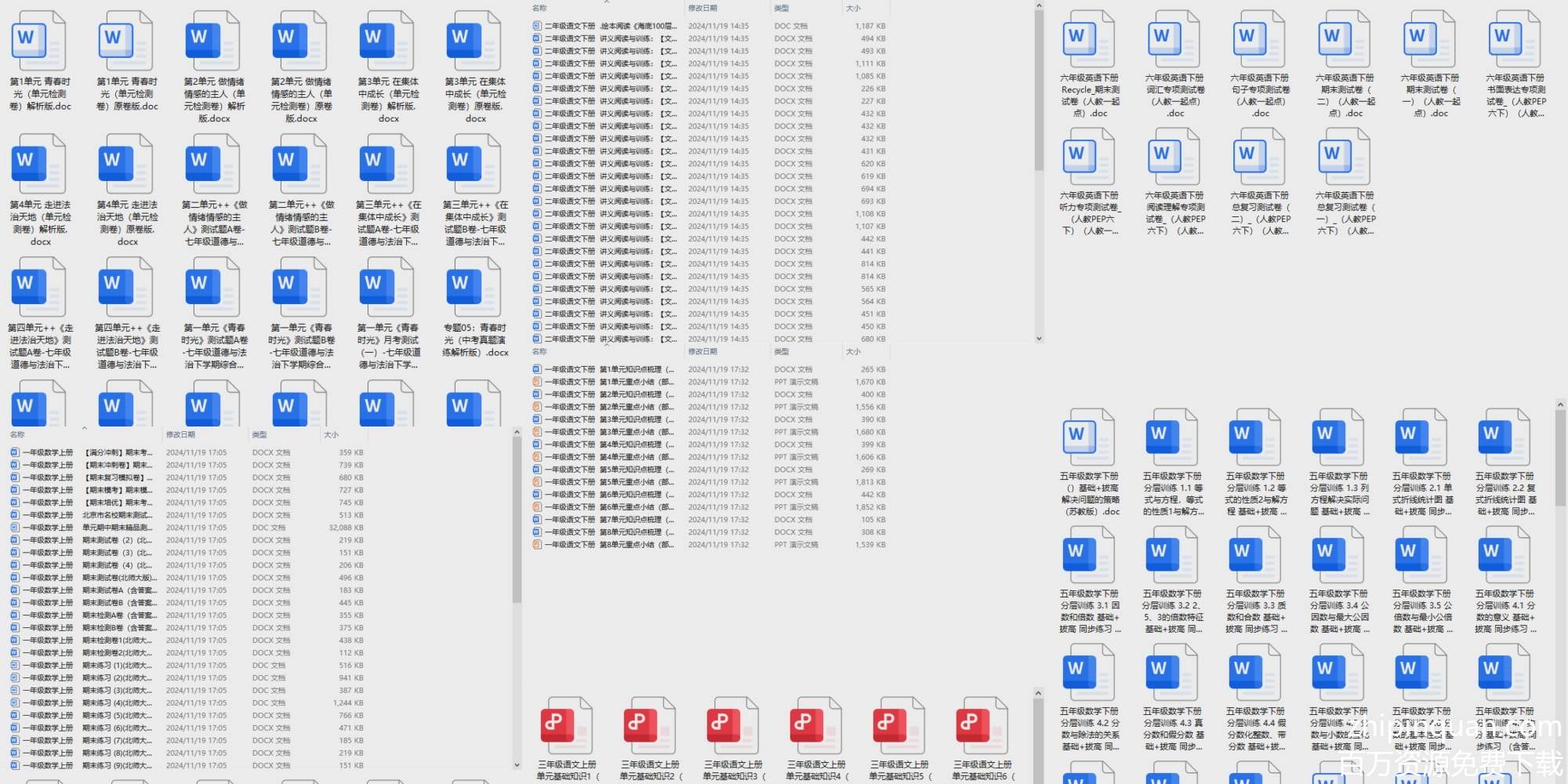Sort 一年级语文下册 list by 类型 header
Screen dimensions: 1568x784
coord(782,351)
